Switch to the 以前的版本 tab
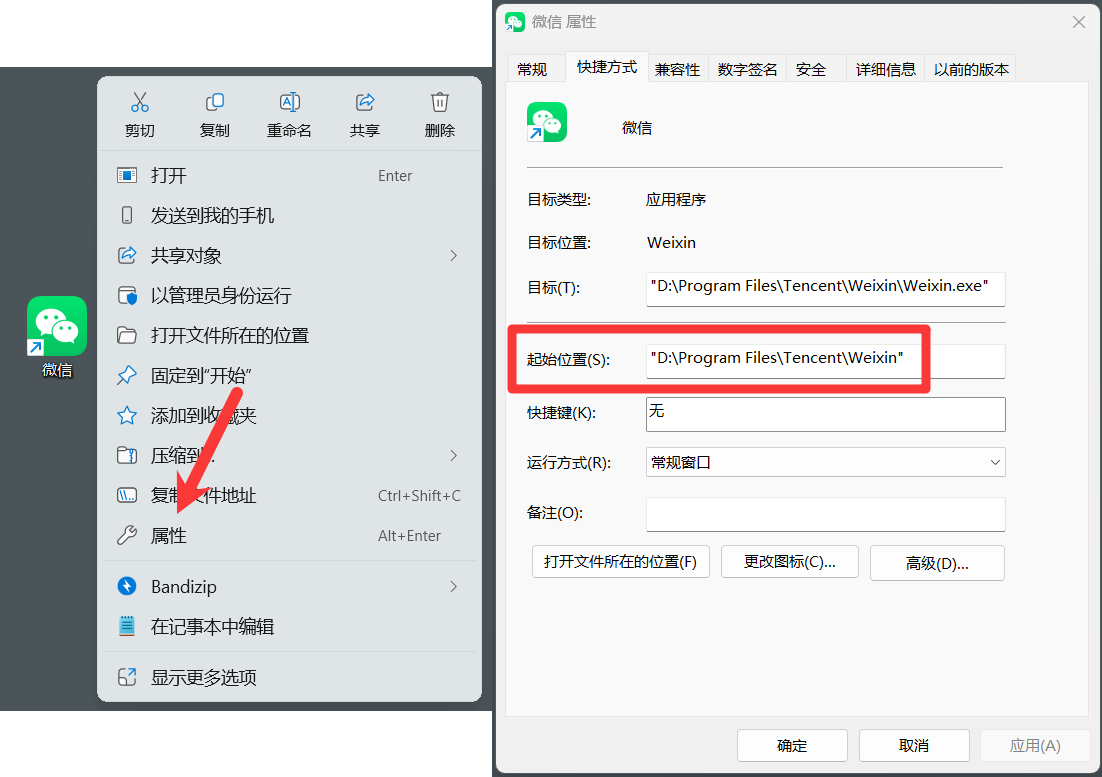 971,69
